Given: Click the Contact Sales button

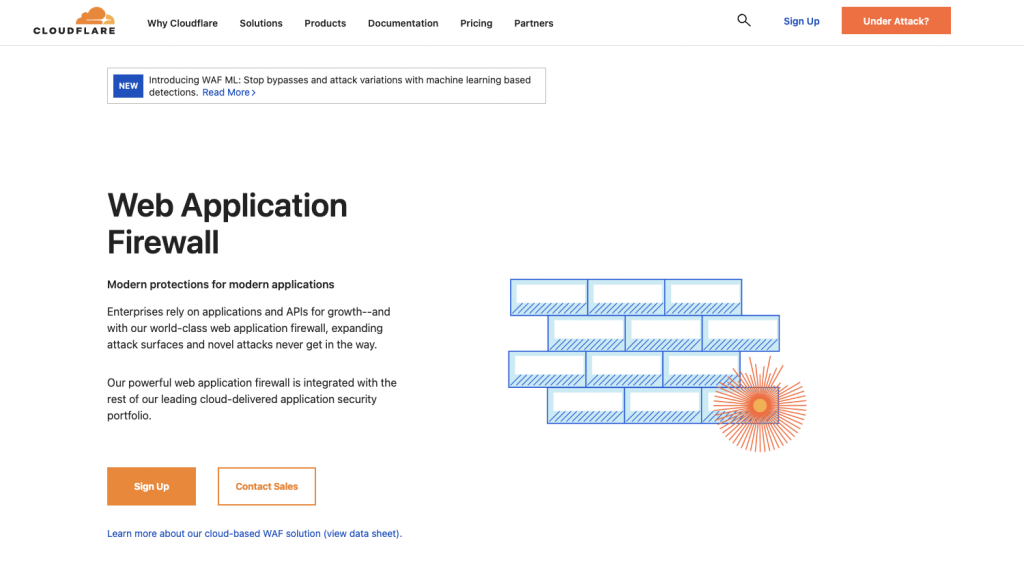Looking at the screenshot, I should point(266,486).
